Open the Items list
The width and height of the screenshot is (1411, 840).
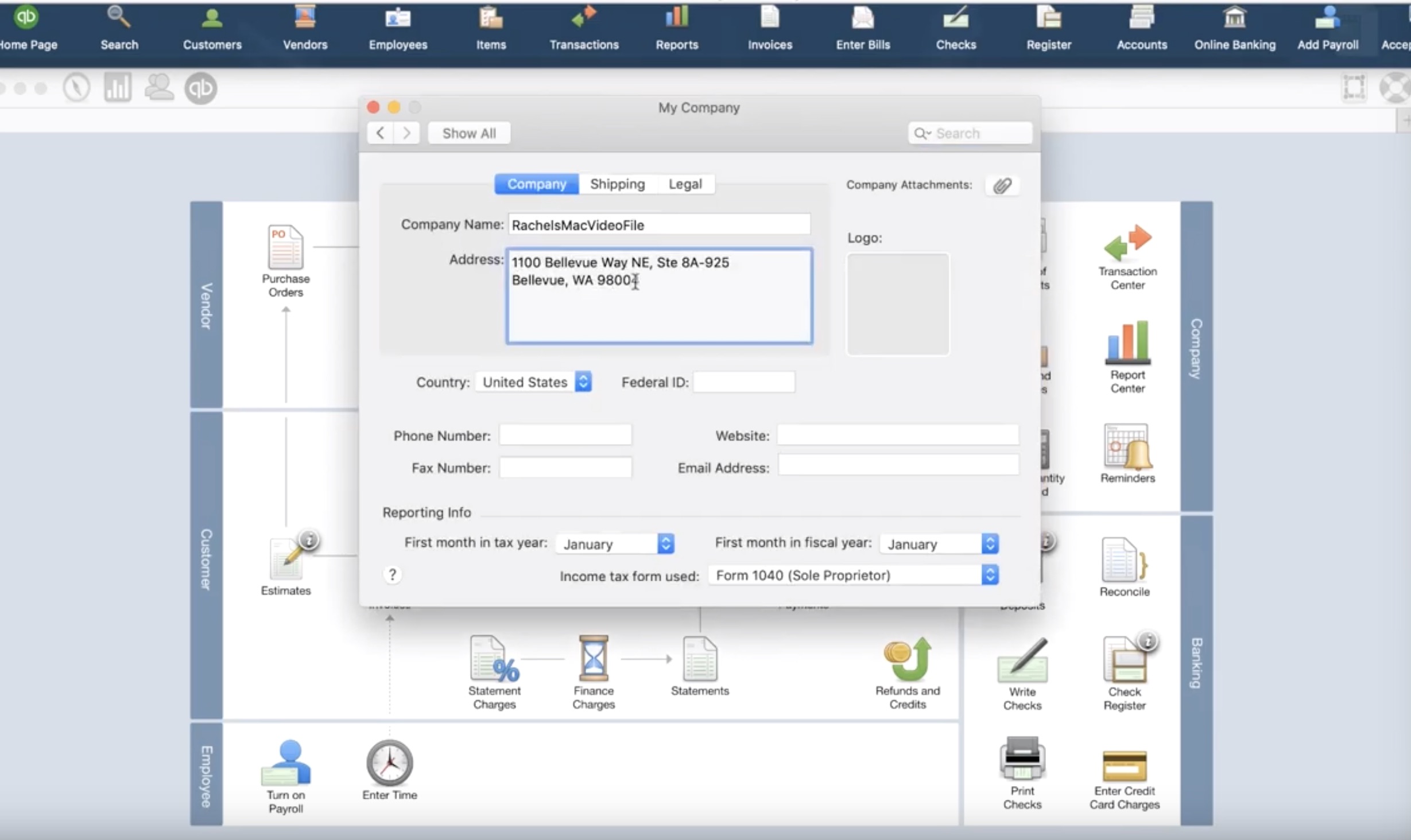[491, 27]
